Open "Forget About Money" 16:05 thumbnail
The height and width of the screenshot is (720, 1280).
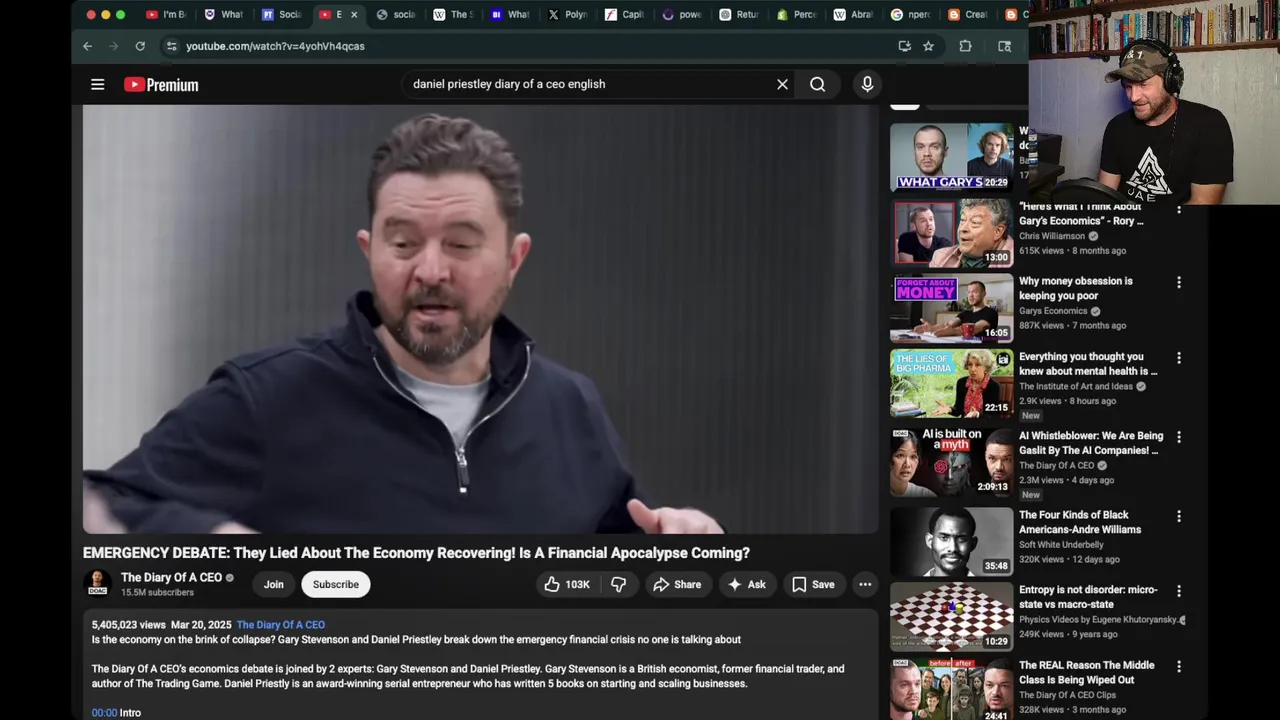click(951, 307)
